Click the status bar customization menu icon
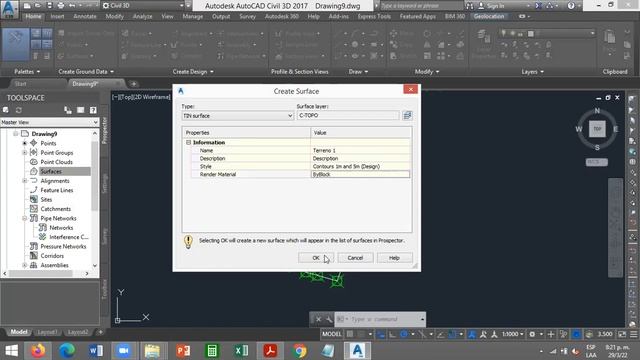The width and height of the screenshot is (640, 360). tap(633, 334)
